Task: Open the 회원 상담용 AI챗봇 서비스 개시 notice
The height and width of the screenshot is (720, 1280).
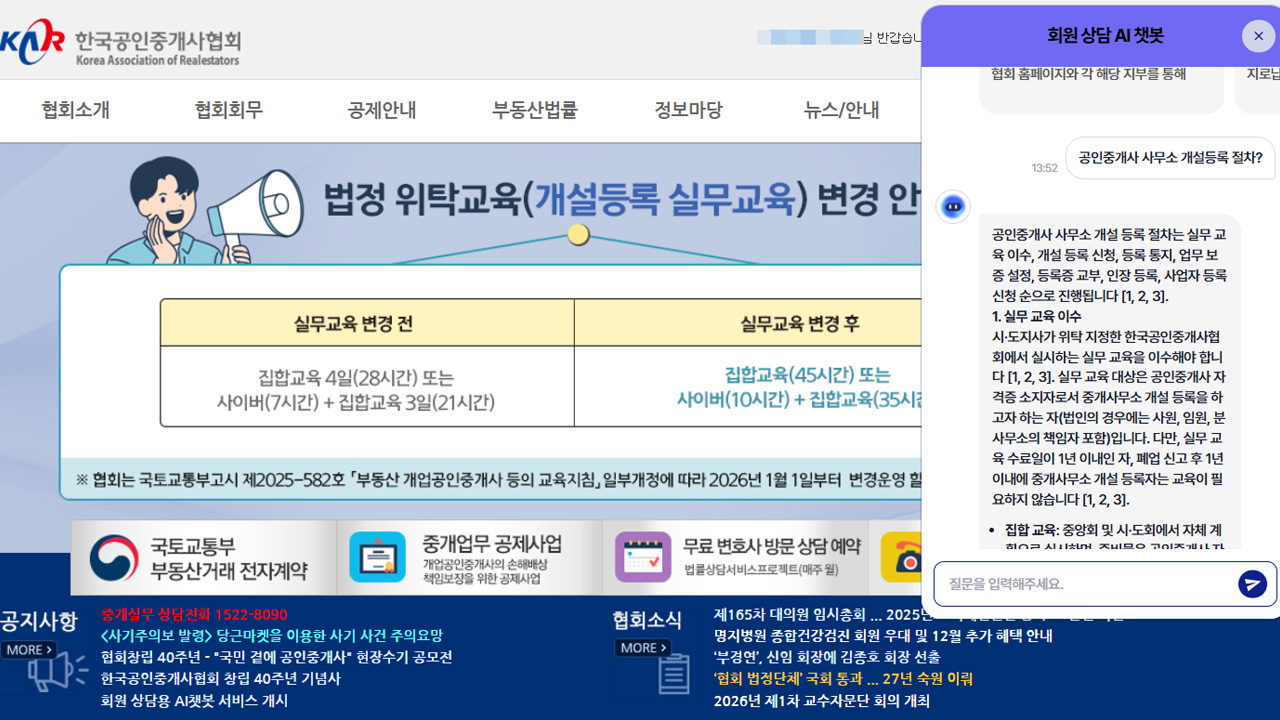Action: click(194, 700)
